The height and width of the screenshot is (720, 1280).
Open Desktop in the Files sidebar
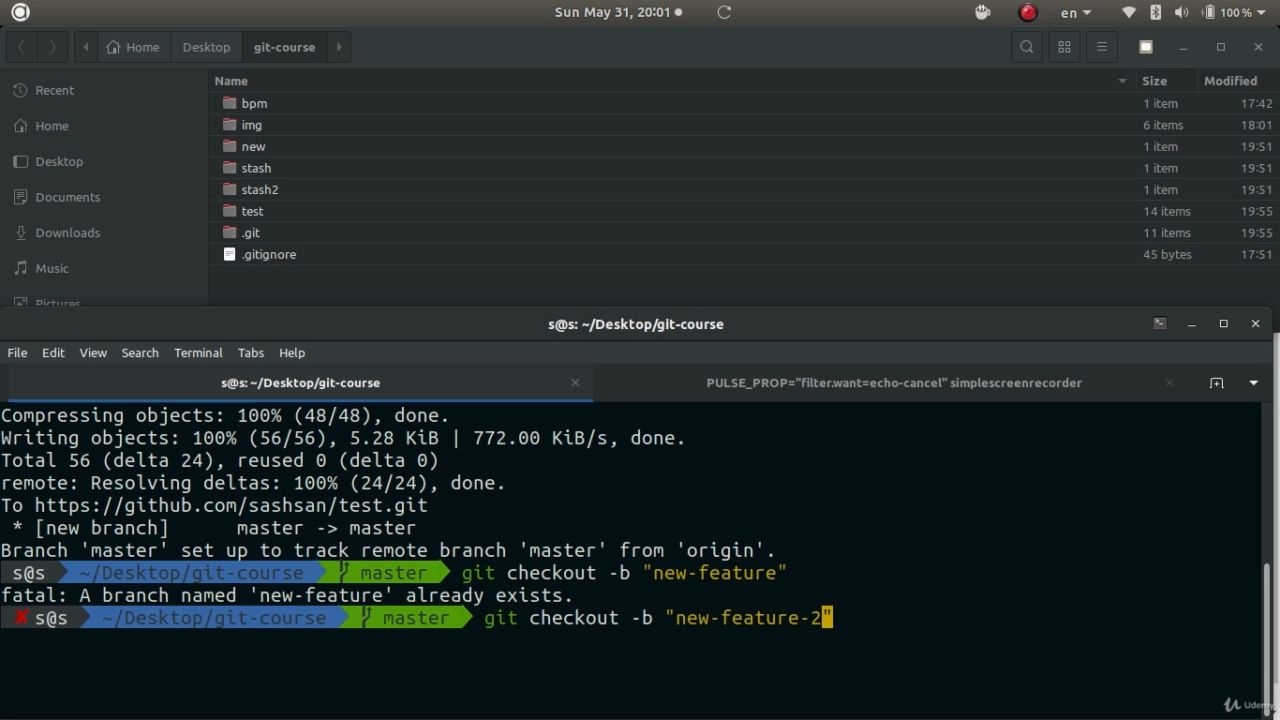coord(59,161)
